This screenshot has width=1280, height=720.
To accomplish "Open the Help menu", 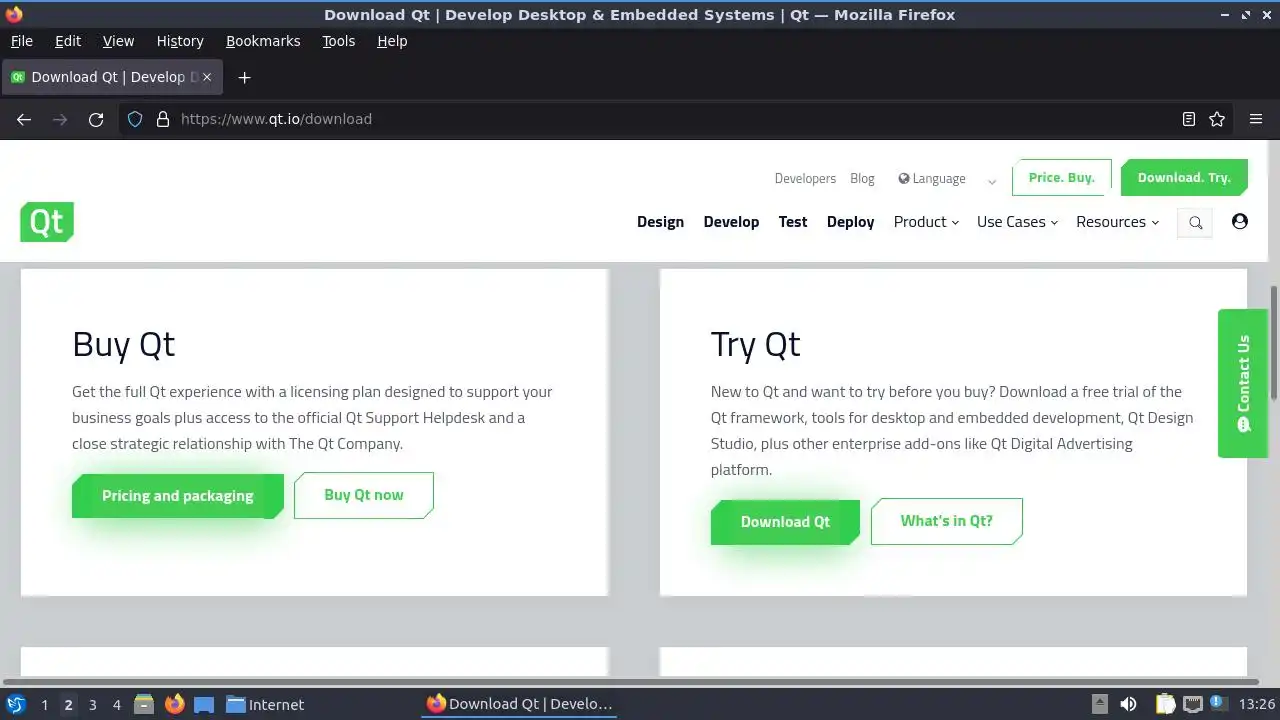I will point(392,41).
